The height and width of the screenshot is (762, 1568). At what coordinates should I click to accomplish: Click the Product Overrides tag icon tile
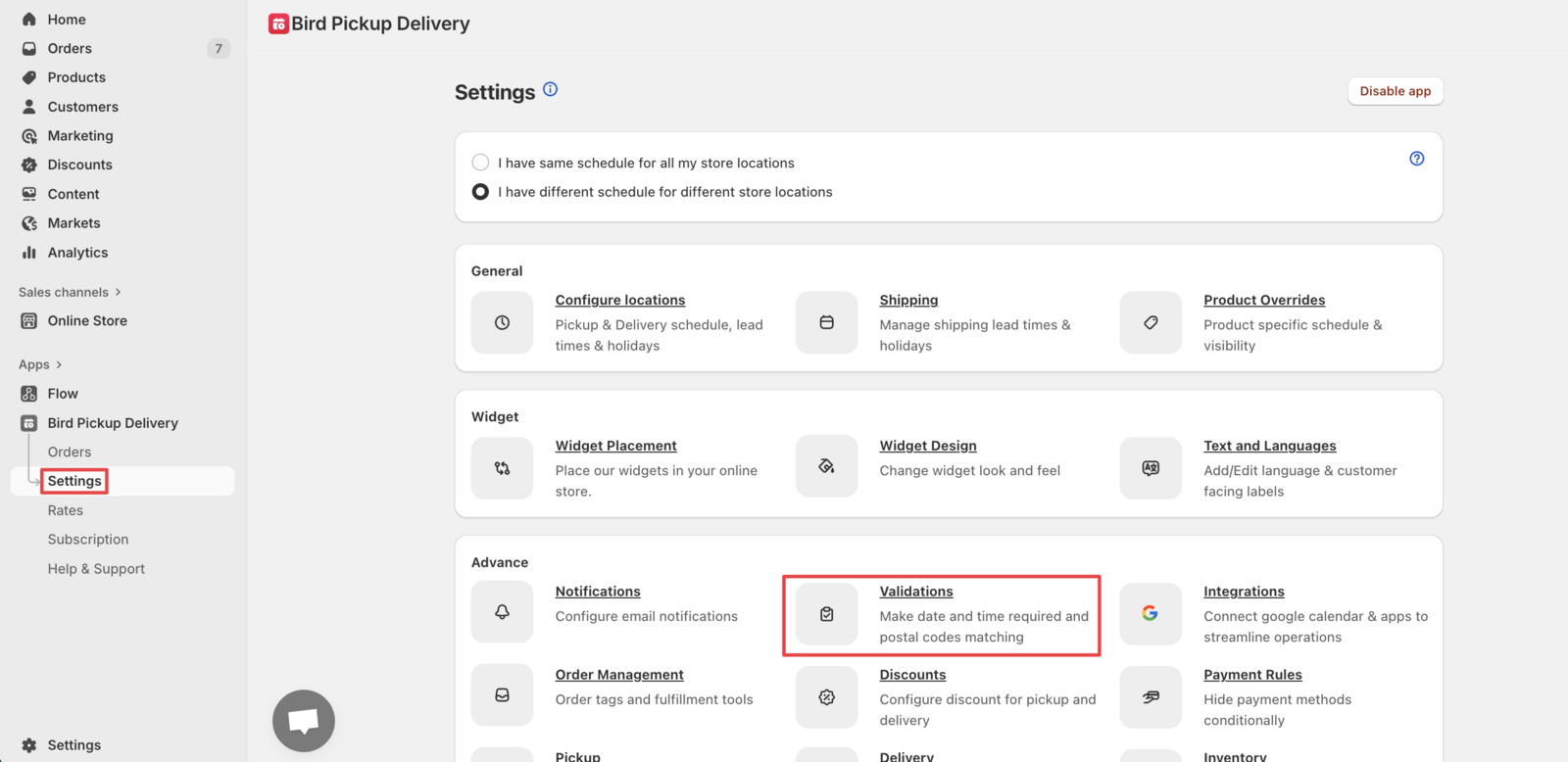tap(1151, 322)
